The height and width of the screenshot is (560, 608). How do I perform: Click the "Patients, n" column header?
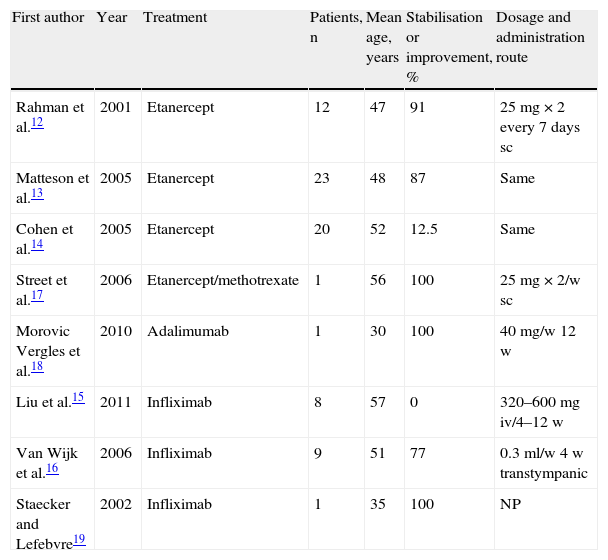(x=333, y=28)
